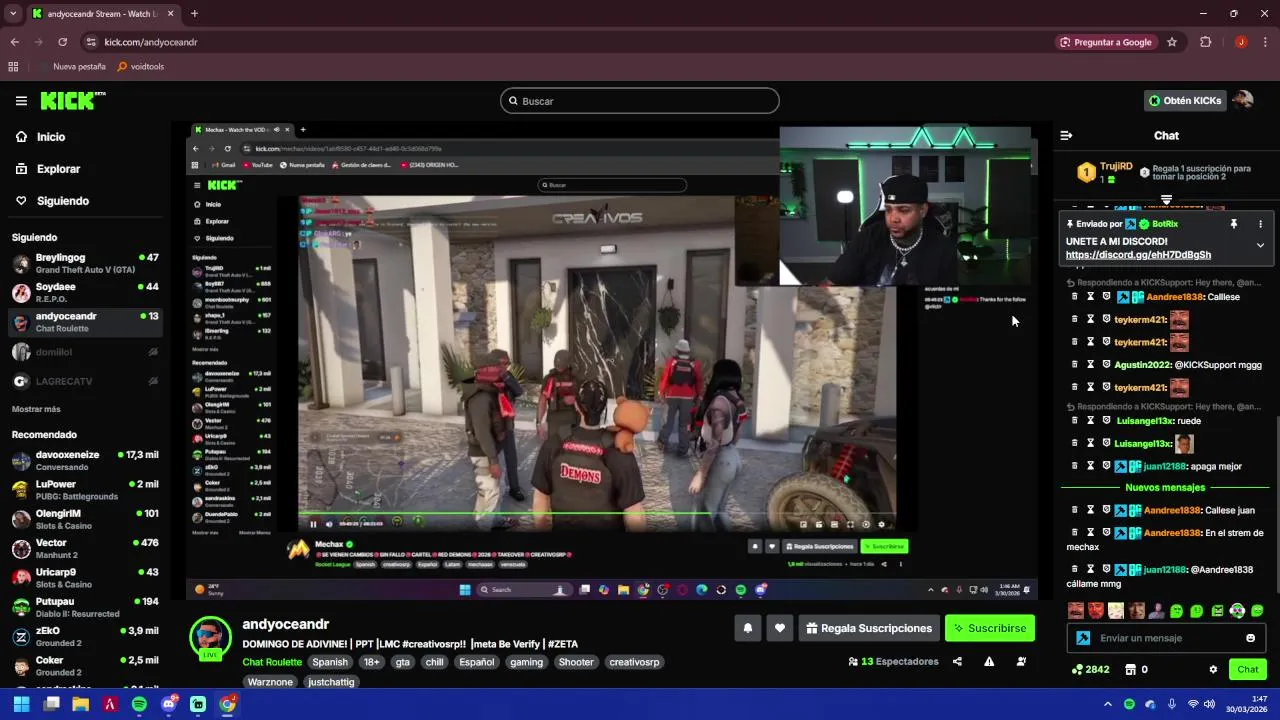Ban Luisangel13x 'ruede' with the shield icon
1280x720 pixels.
[1106, 421]
